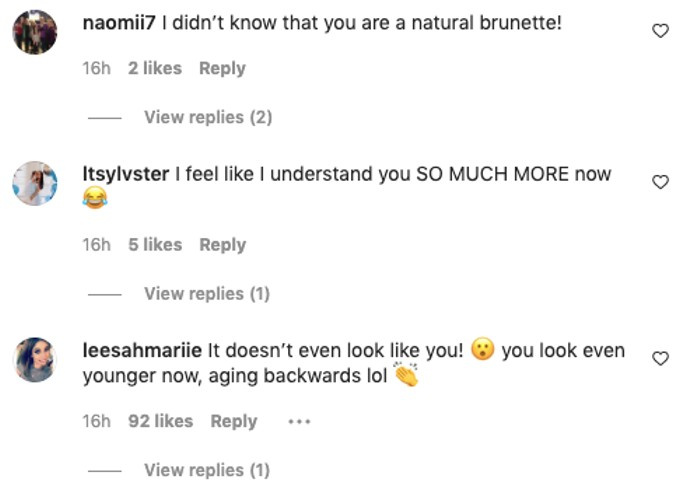The height and width of the screenshot is (500, 680).
Task: Reply to ltsylvster's comment
Action: click(222, 245)
